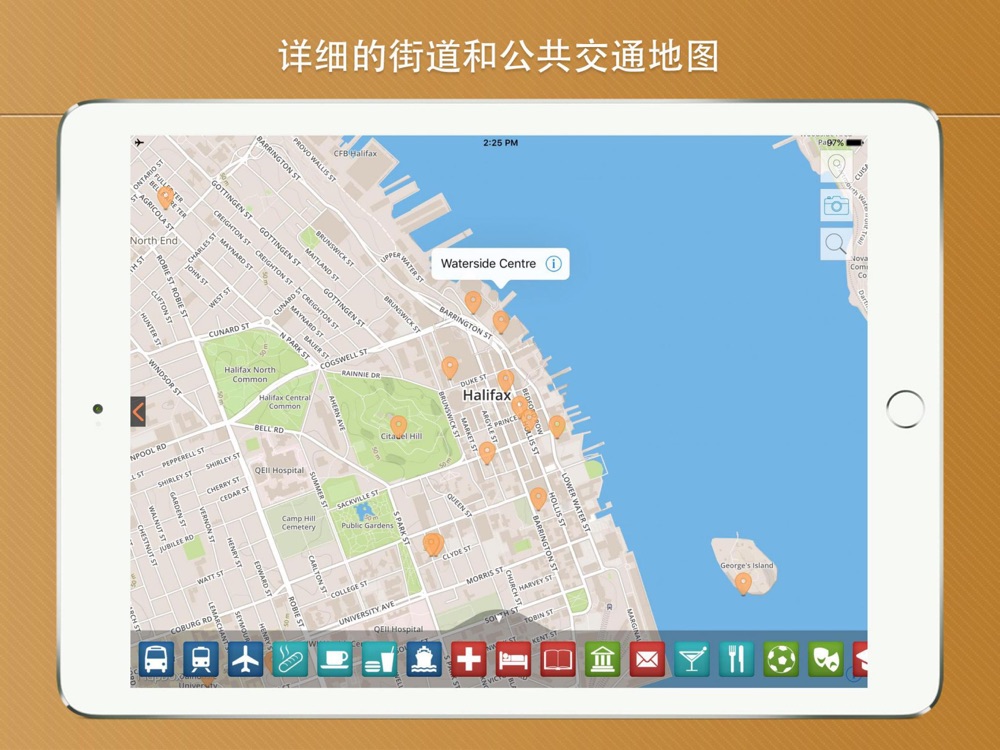This screenshot has width=1000, height=750.
Task: Tap the library open book icon
Action: [x=558, y=659]
